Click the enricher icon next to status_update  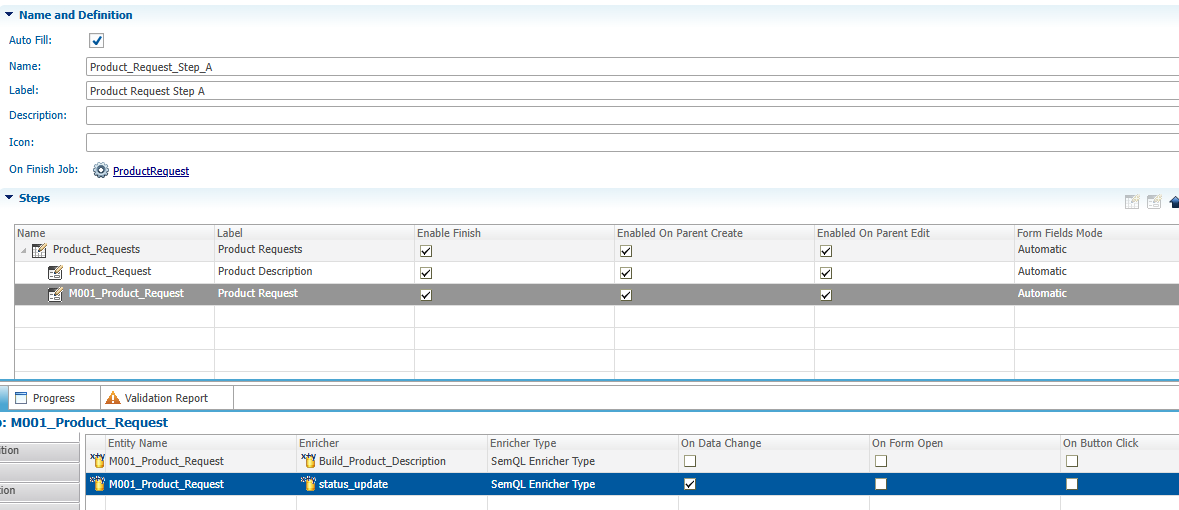pyautogui.click(x=308, y=484)
